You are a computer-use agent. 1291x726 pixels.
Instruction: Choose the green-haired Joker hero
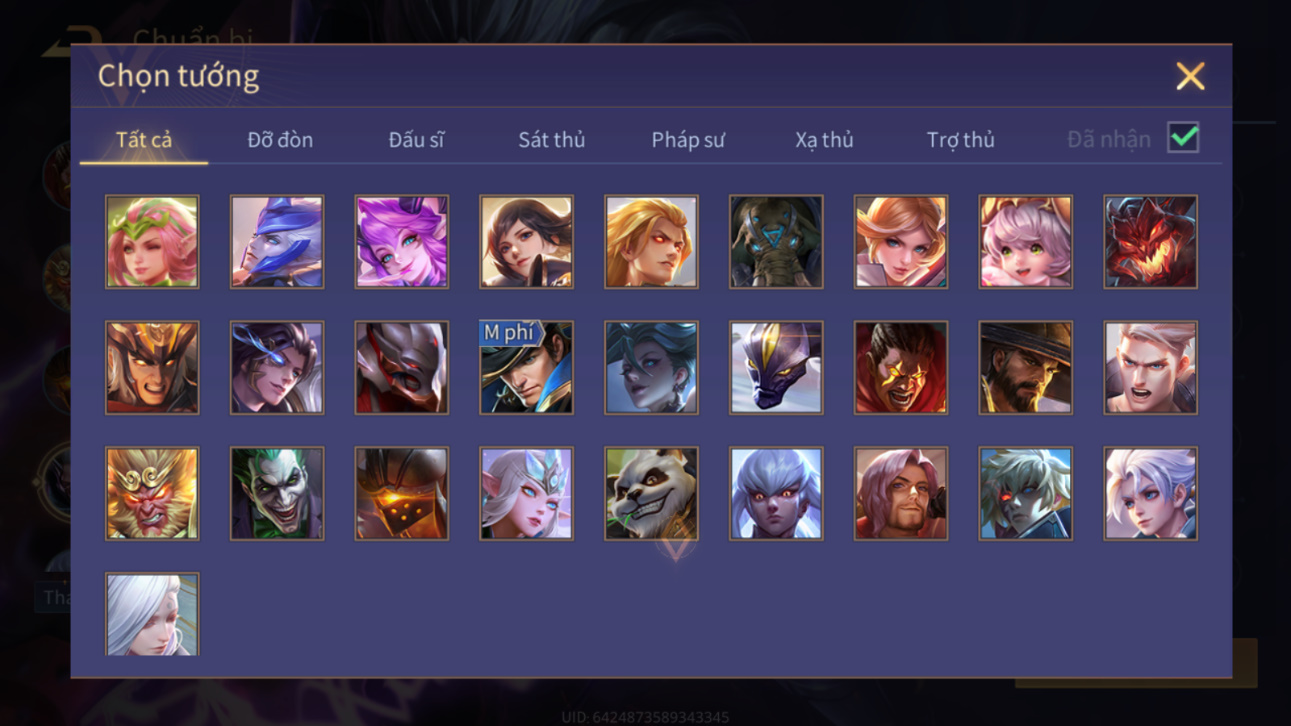click(x=277, y=494)
